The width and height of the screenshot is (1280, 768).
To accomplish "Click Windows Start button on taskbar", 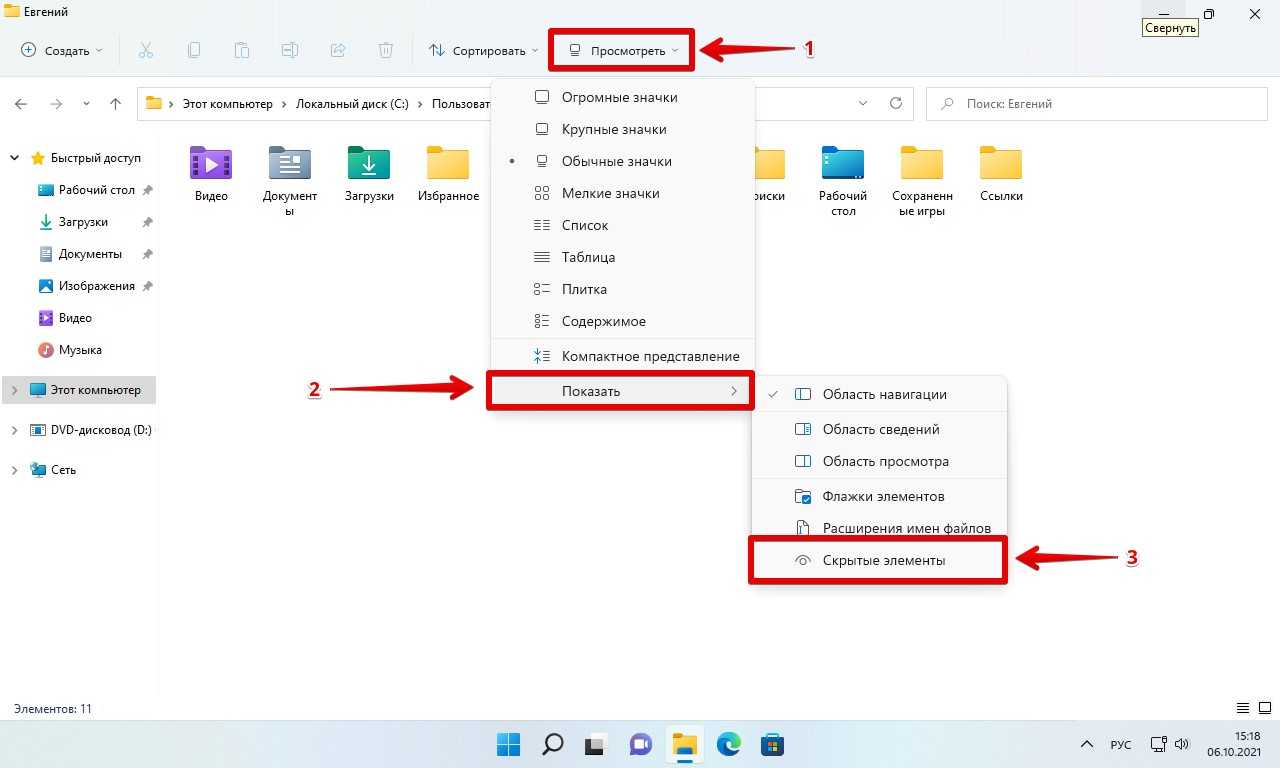I will [x=509, y=744].
